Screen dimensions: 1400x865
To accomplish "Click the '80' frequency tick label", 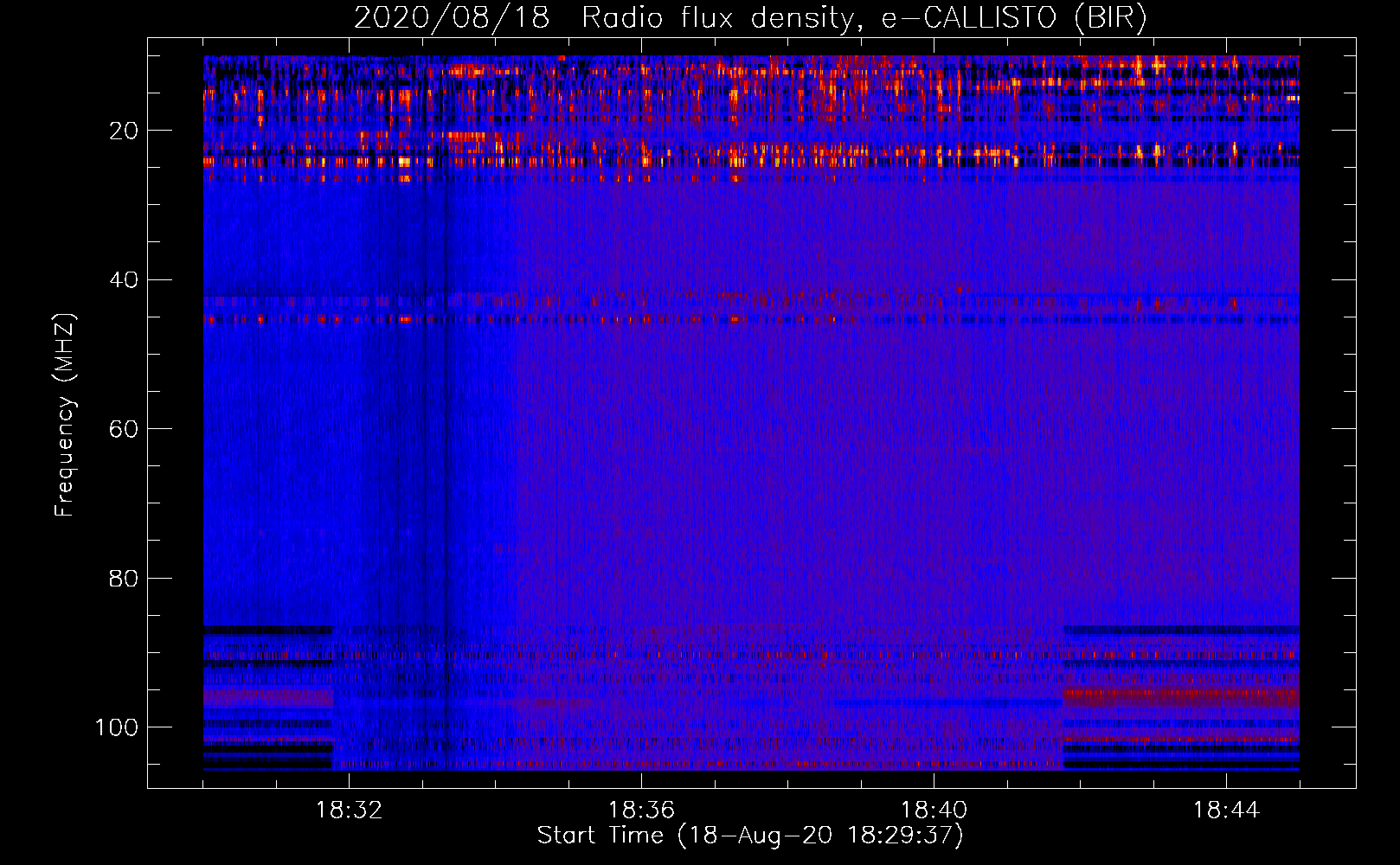I will pos(124,578).
